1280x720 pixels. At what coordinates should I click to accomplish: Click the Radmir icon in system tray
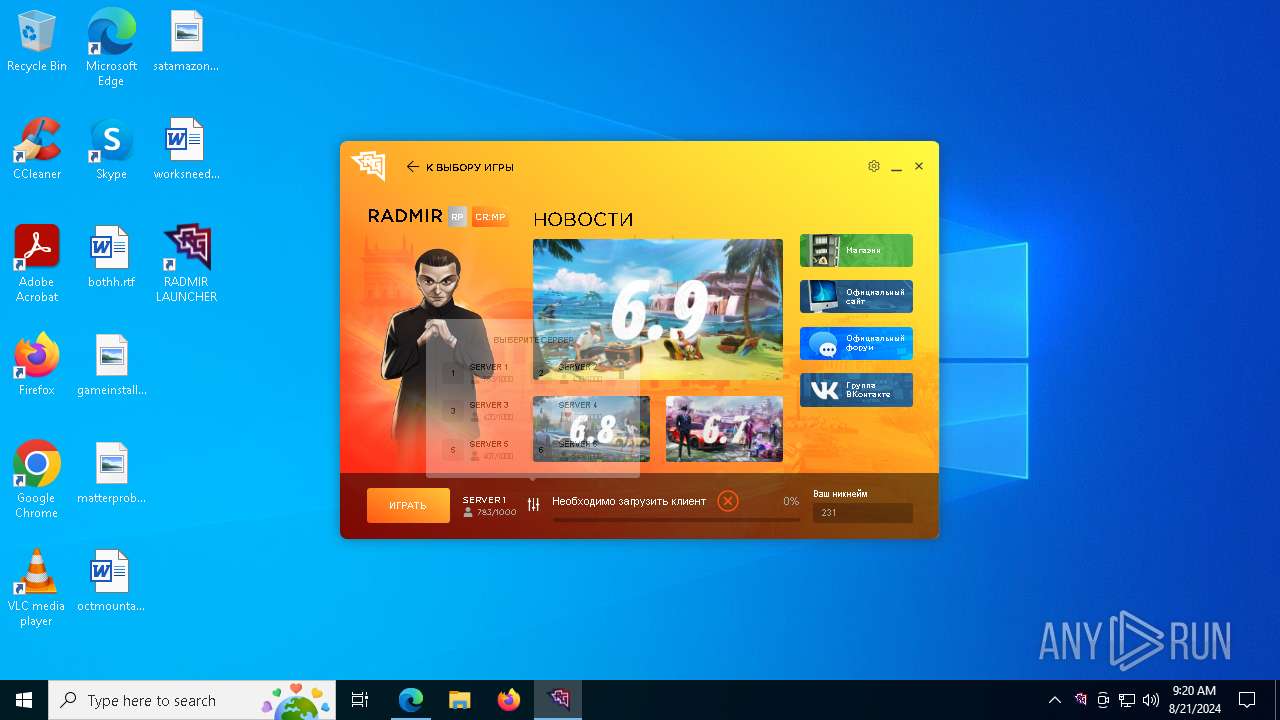(1080, 700)
